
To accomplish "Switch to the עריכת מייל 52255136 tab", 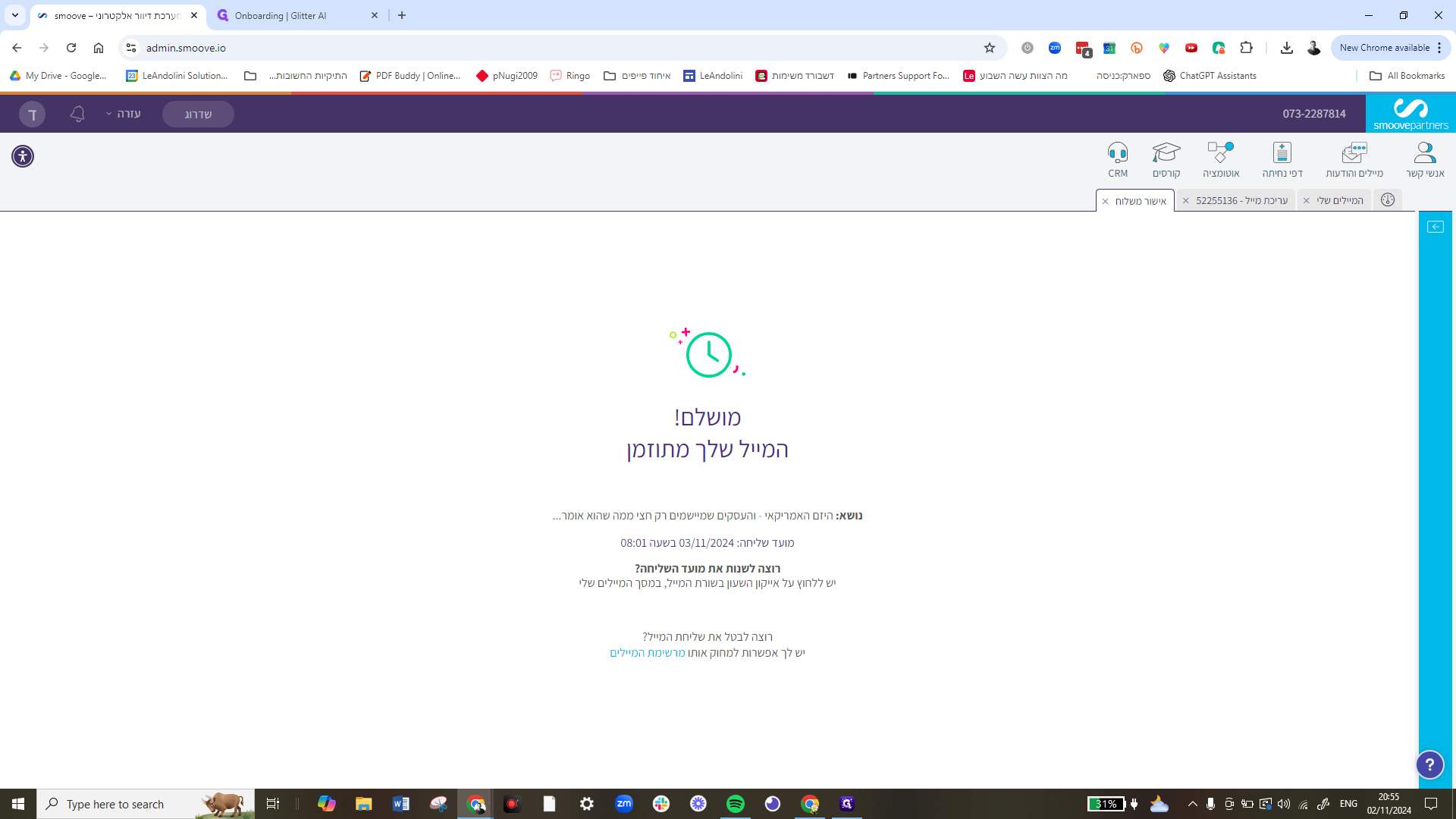I will pyautogui.click(x=1241, y=201).
